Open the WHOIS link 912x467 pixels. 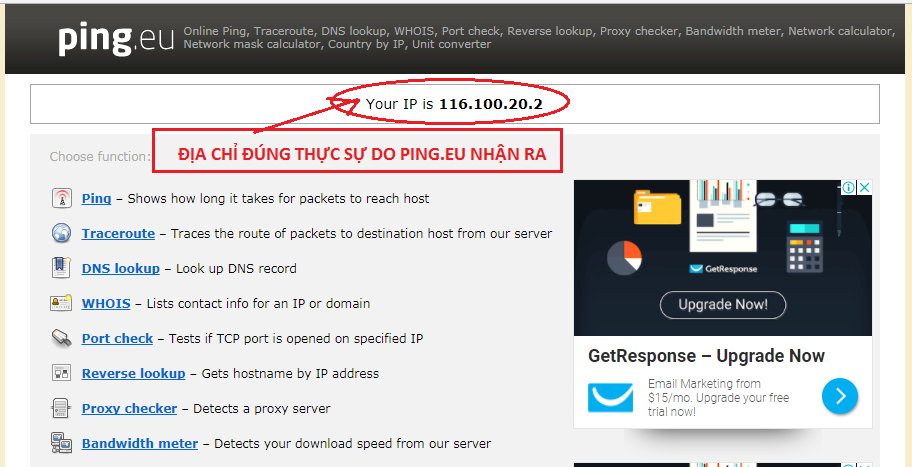pyautogui.click(x=106, y=303)
